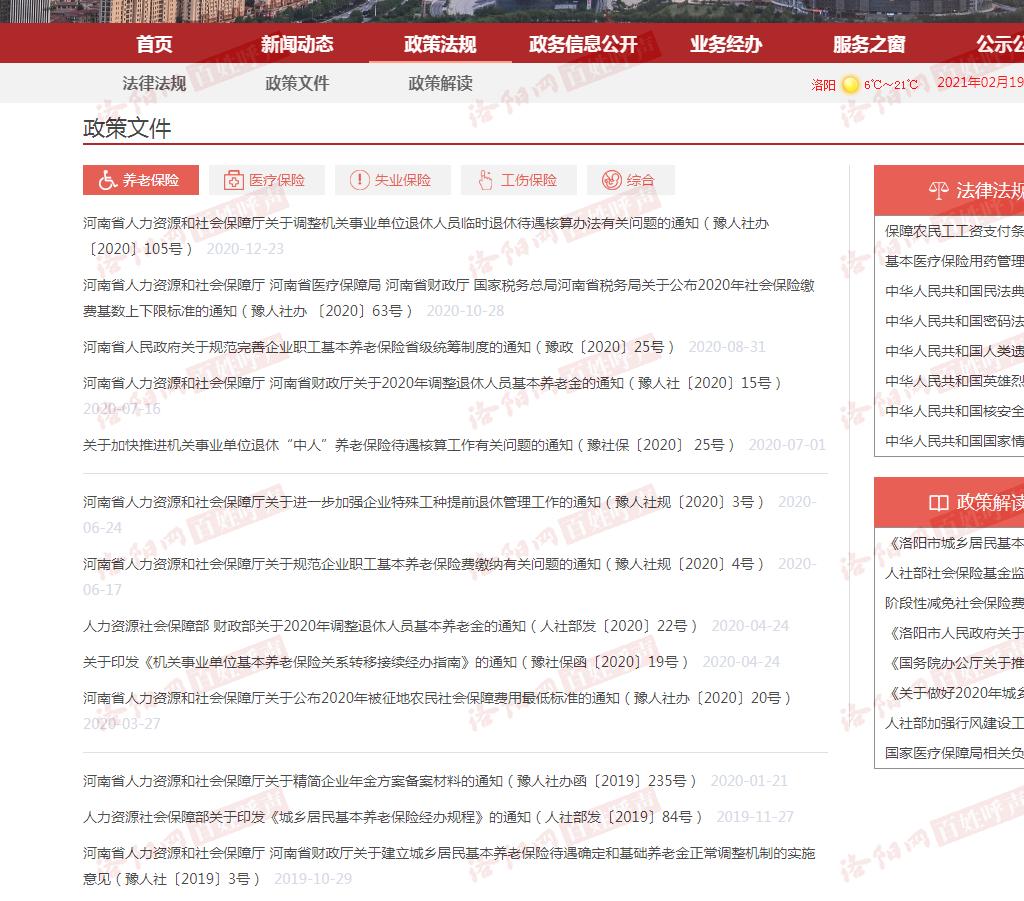
Task: Click the 2020-01-21 date
Action: [749, 780]
